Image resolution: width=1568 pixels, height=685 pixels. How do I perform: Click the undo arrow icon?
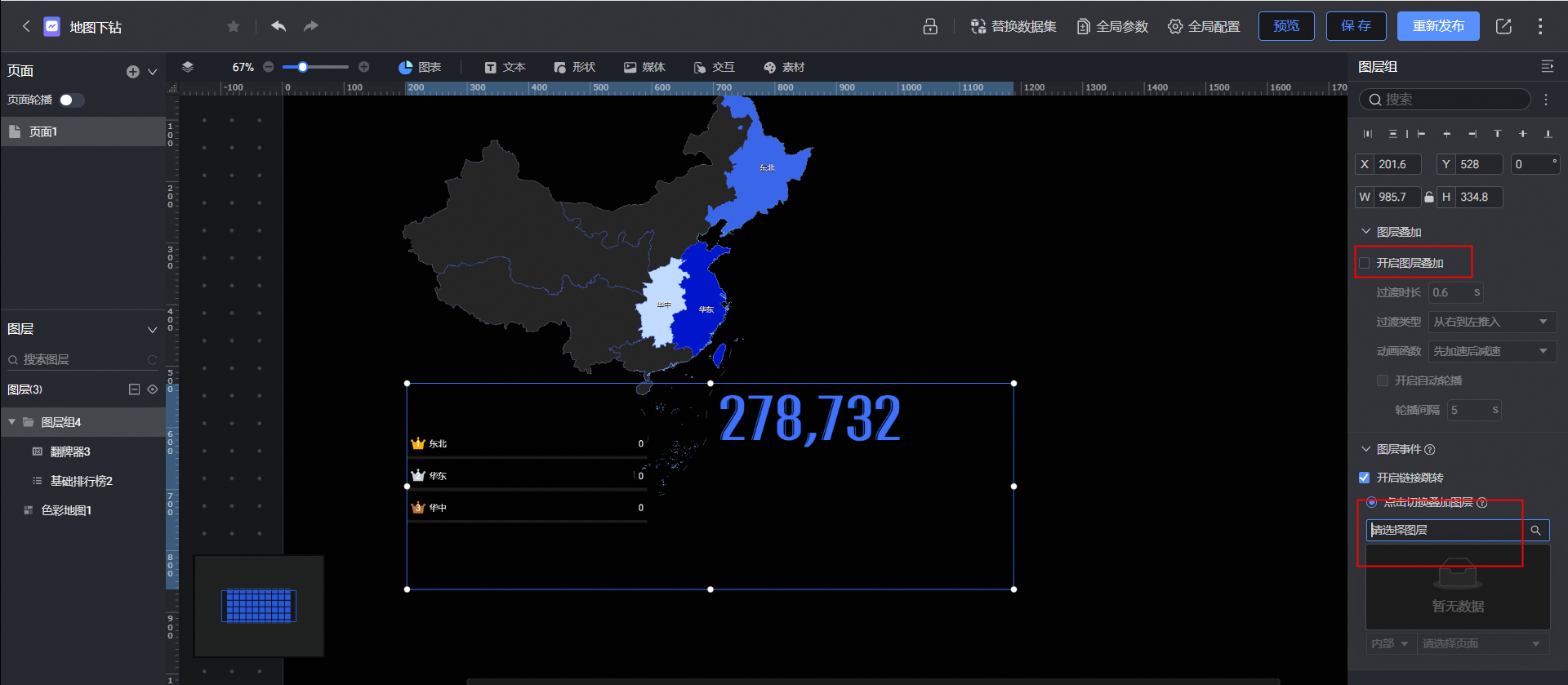(x=278, y=26)
